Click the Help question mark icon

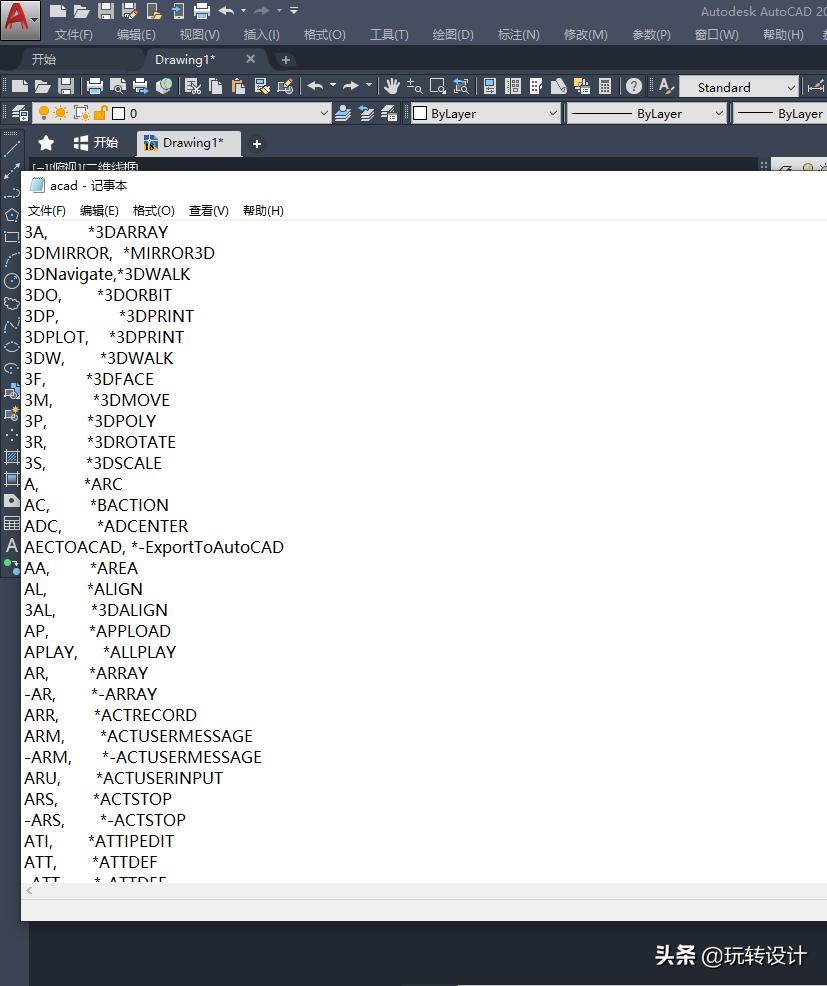[634, 86]
